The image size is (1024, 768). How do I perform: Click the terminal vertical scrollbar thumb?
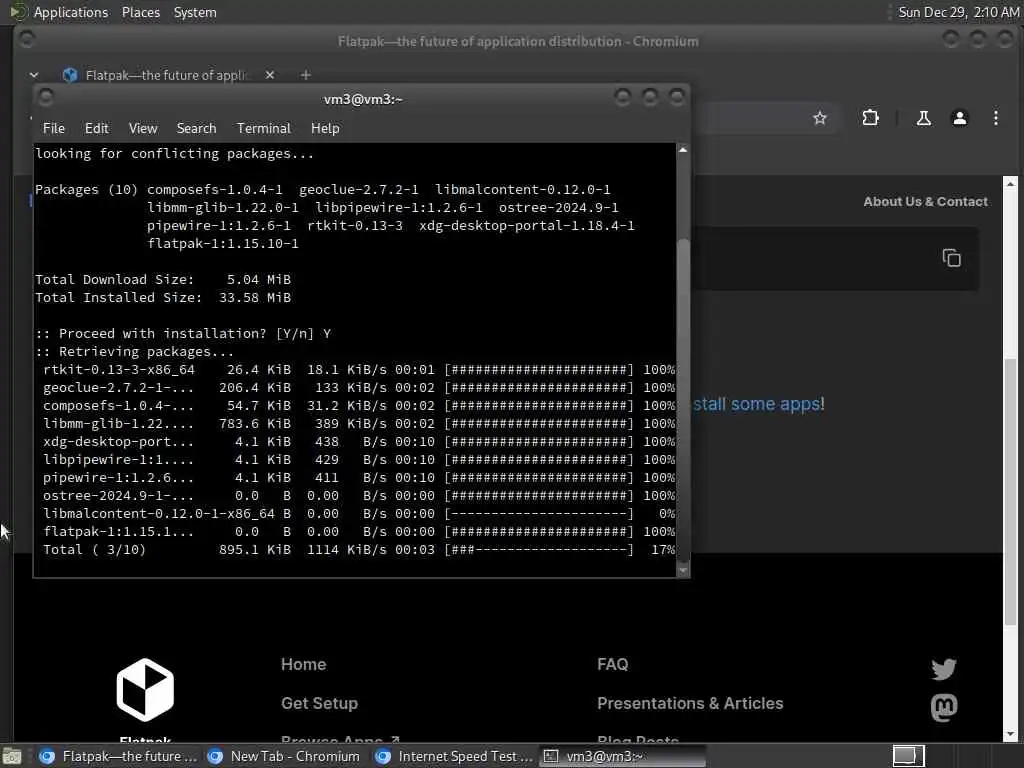[x=682, y=400]
